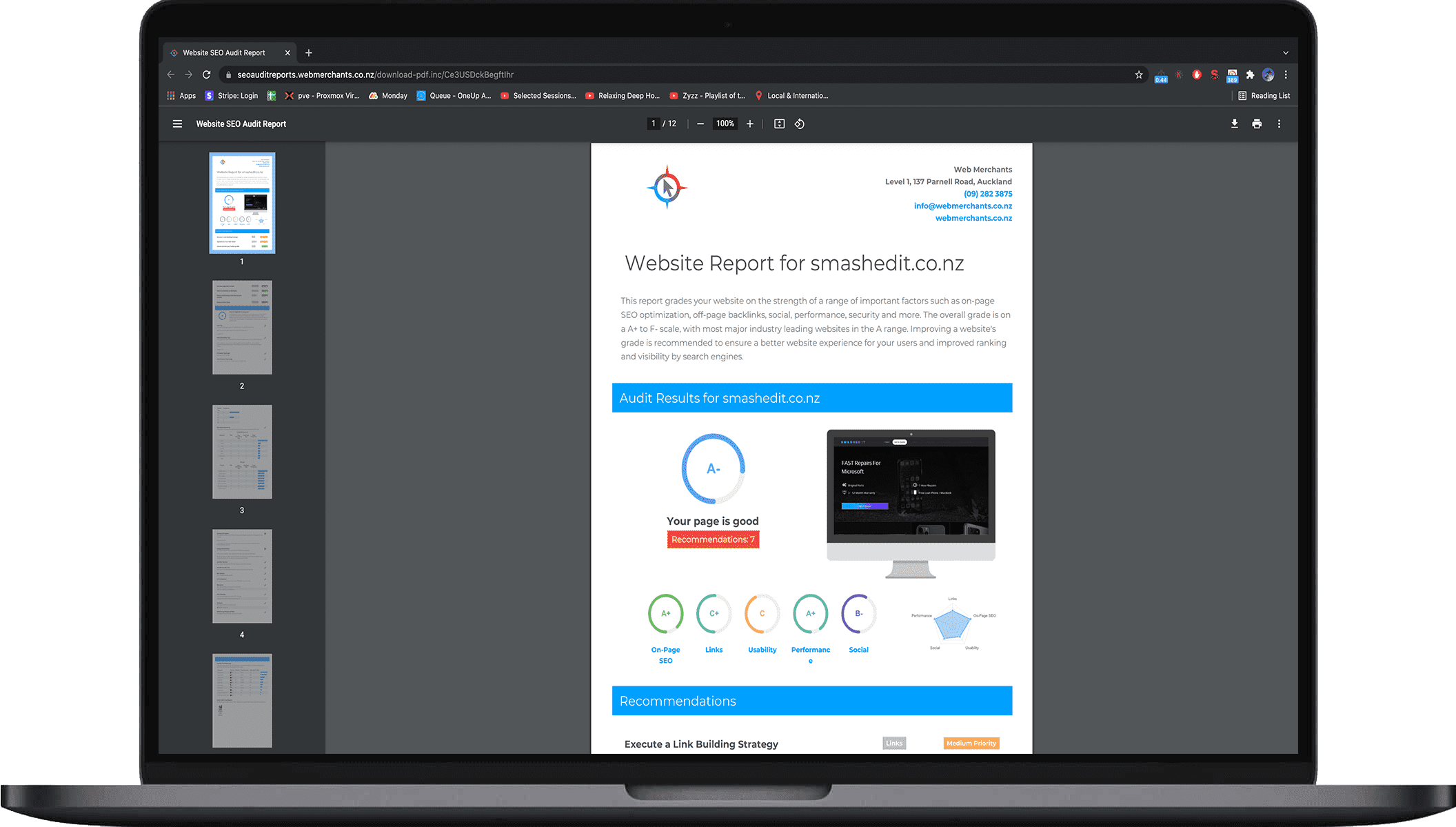Open the Extensions puzzle icon
This screenshot has height=827, width=1456.
click(x=1250, y=74)
